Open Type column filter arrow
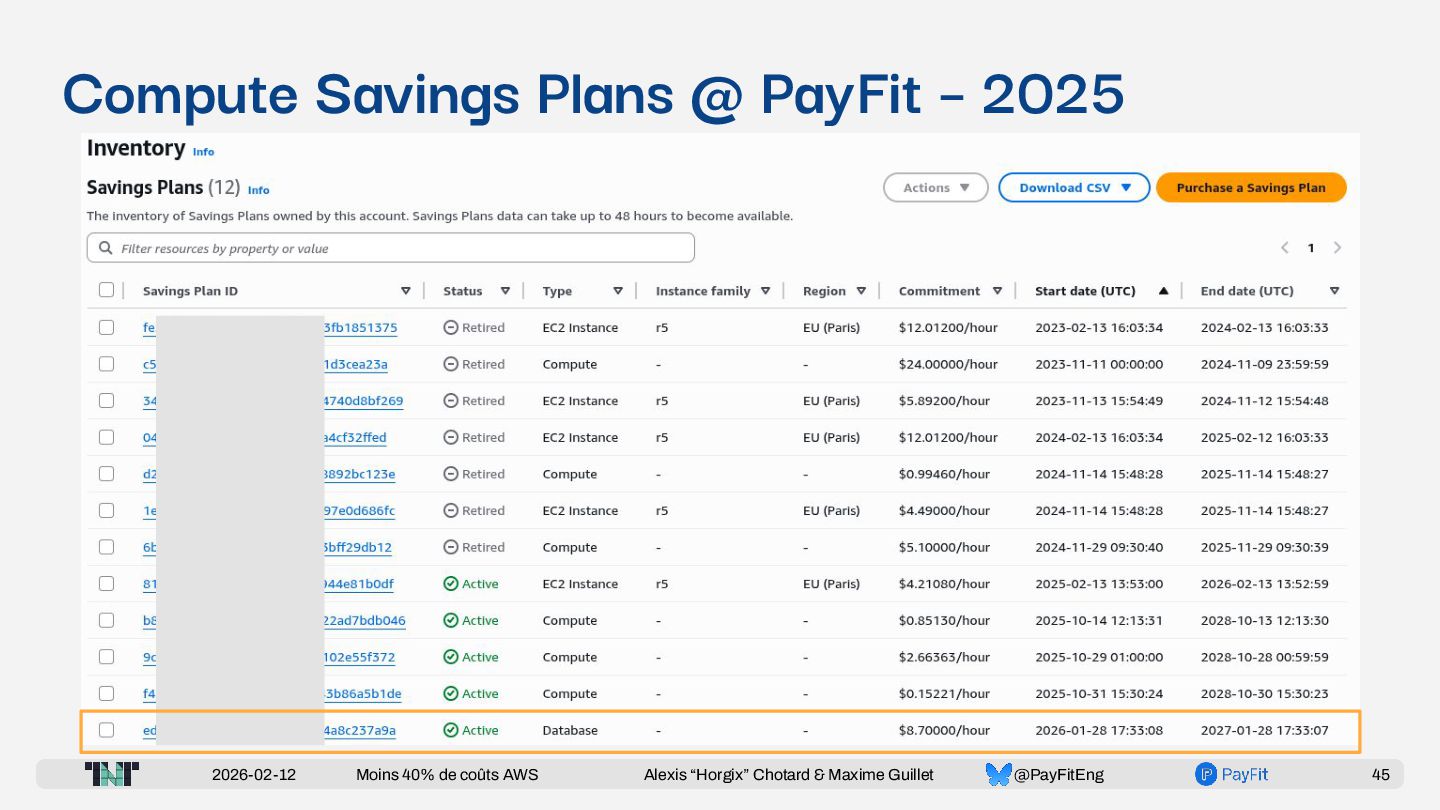This screenshot has height=810, width=1440. coord(618,291)
